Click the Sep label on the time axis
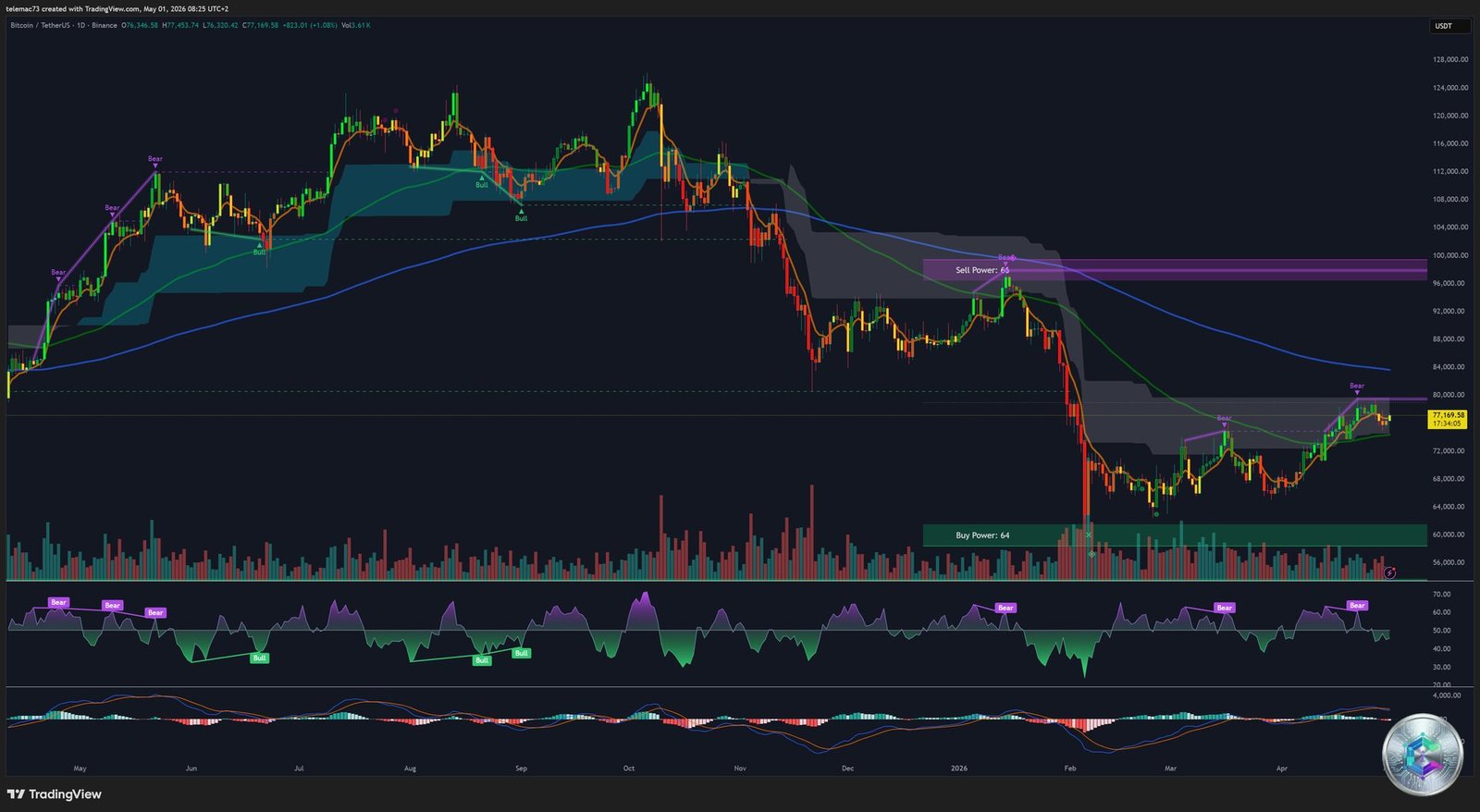 coord(521,769)
